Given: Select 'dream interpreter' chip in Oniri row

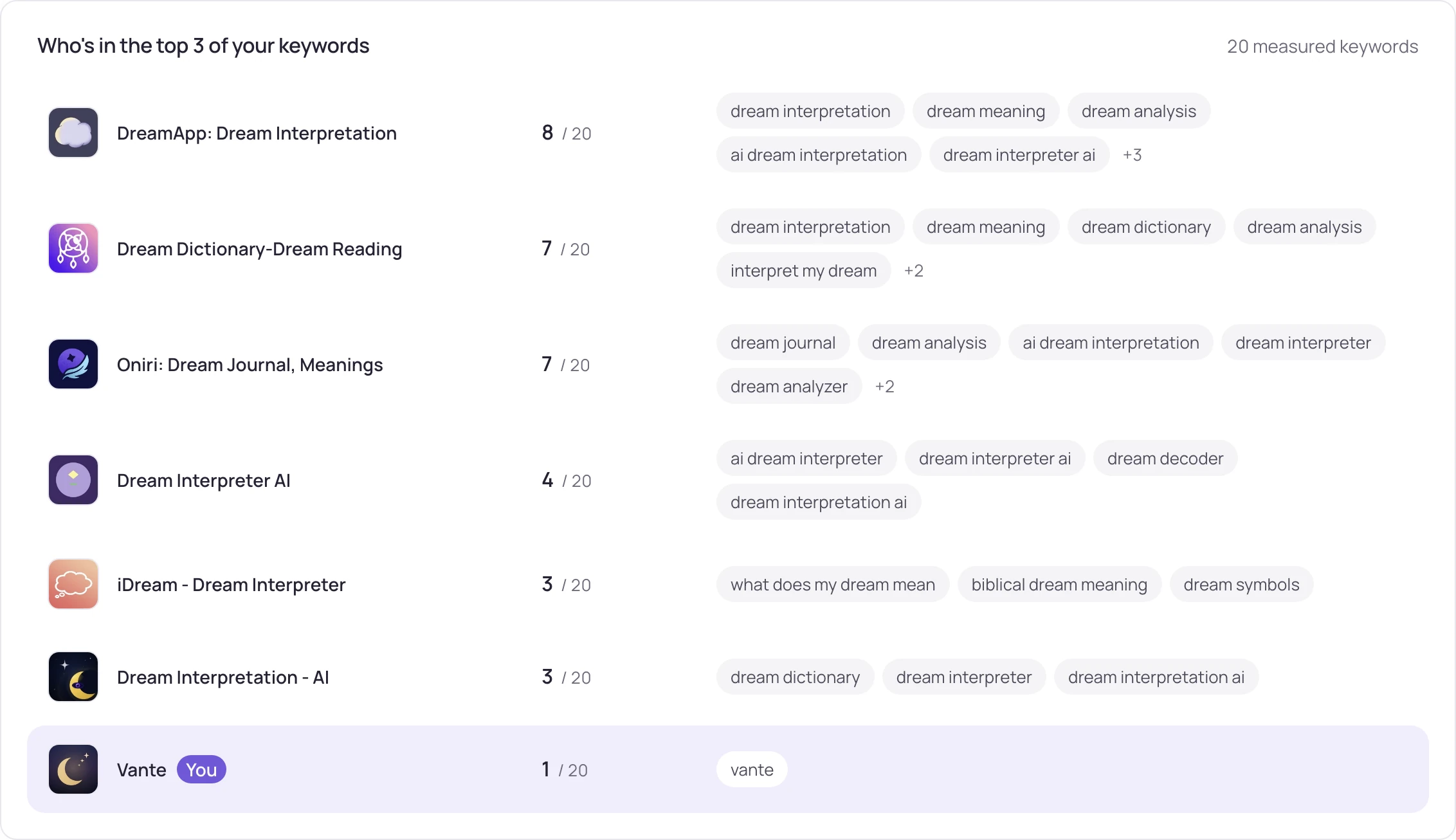Looking at the screenshot, I should click(1303, 342).
